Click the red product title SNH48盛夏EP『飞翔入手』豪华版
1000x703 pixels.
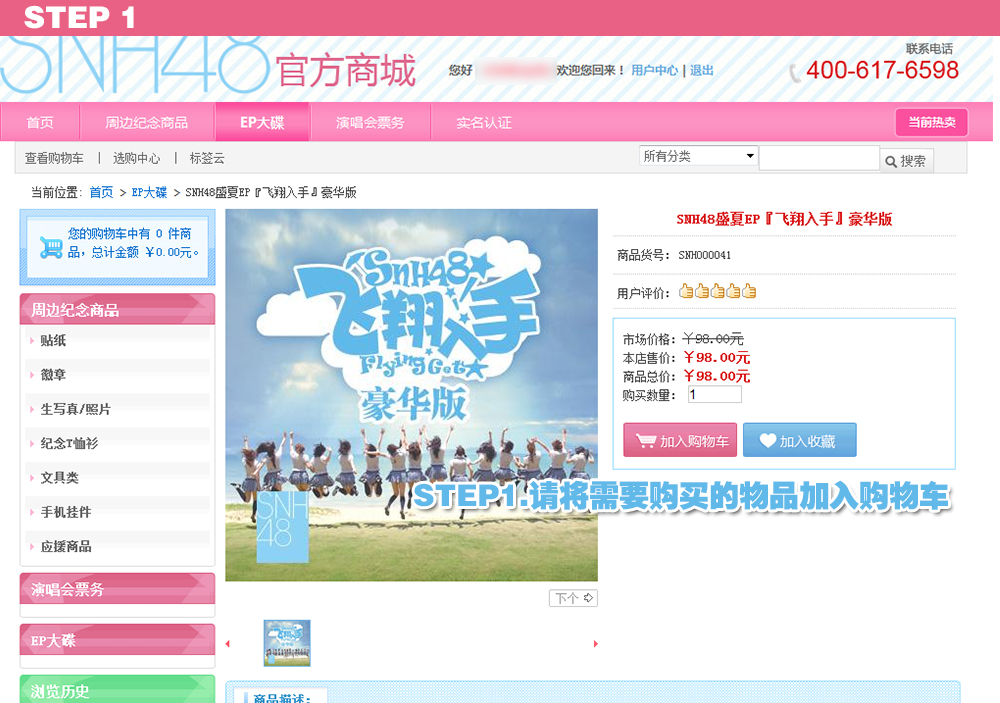(784, 219)
